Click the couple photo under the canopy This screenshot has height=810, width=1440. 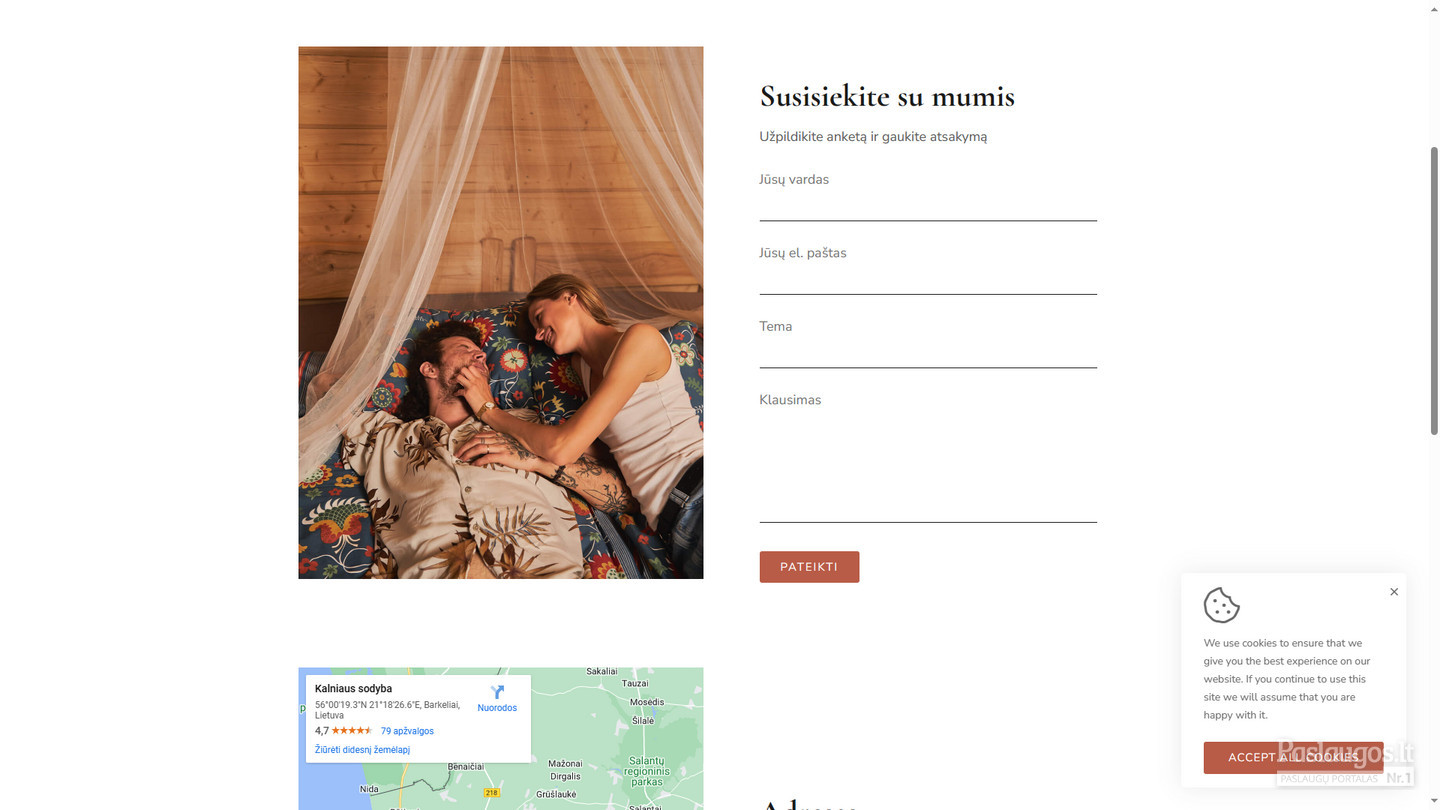(x=500, y=312)
